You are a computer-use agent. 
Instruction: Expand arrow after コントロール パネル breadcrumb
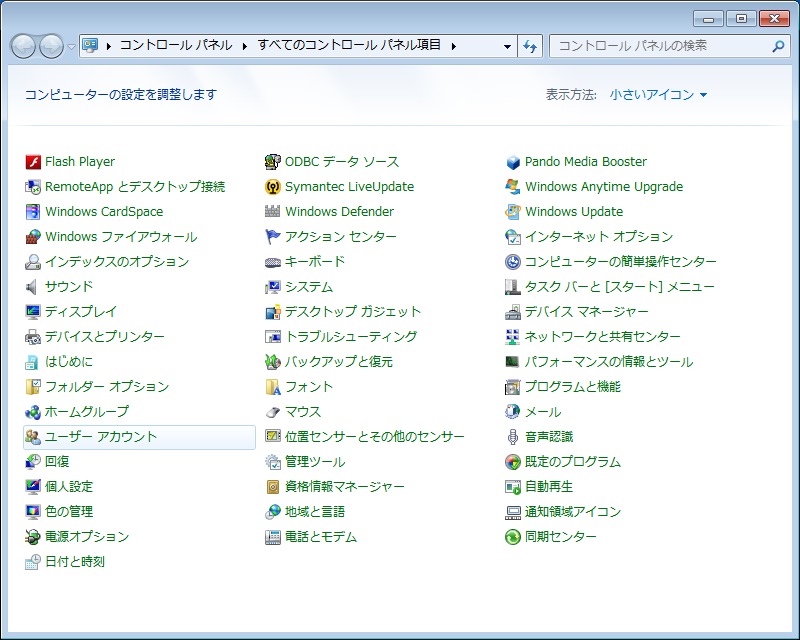tap(245, 46)
